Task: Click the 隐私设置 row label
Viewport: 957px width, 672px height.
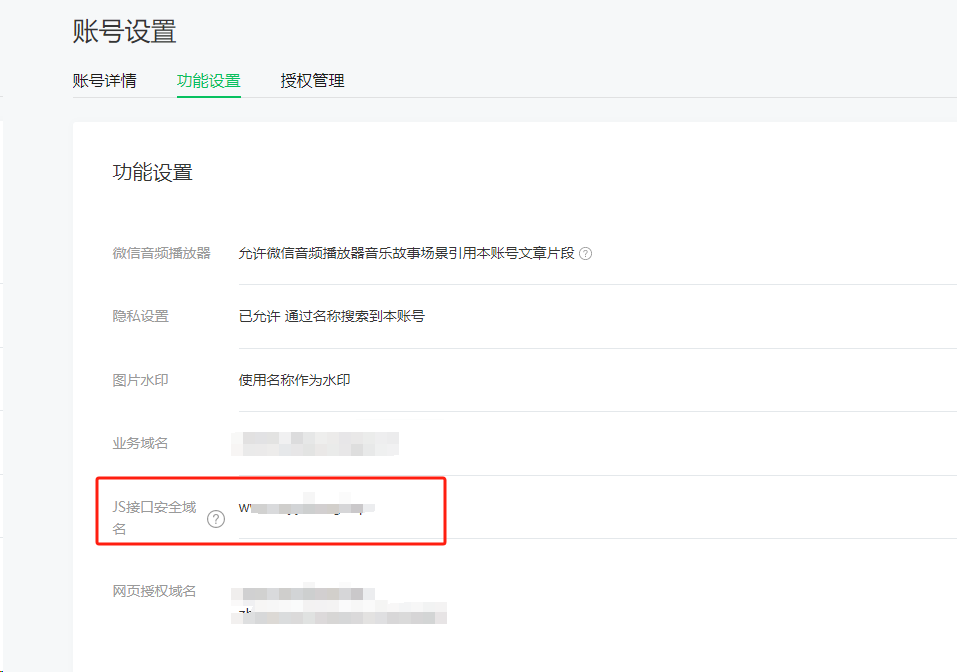Action: click(140, 316)
